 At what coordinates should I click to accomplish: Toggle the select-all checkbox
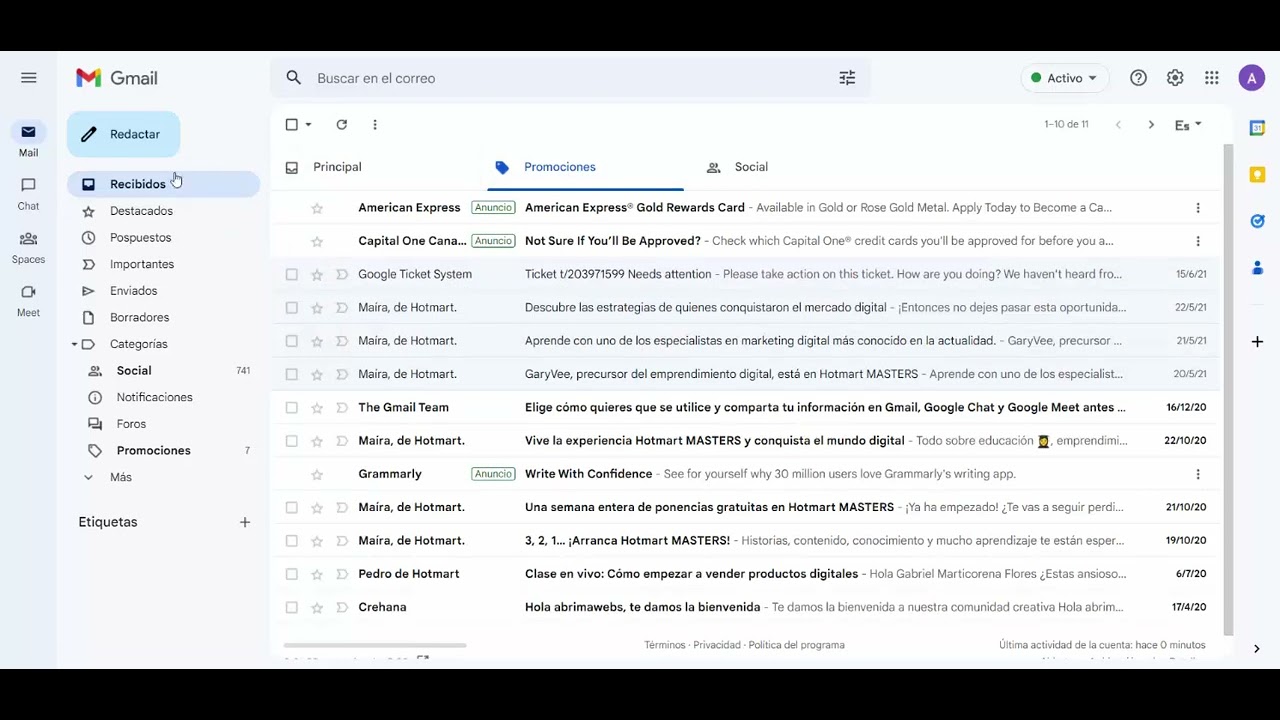click(292, 125)
